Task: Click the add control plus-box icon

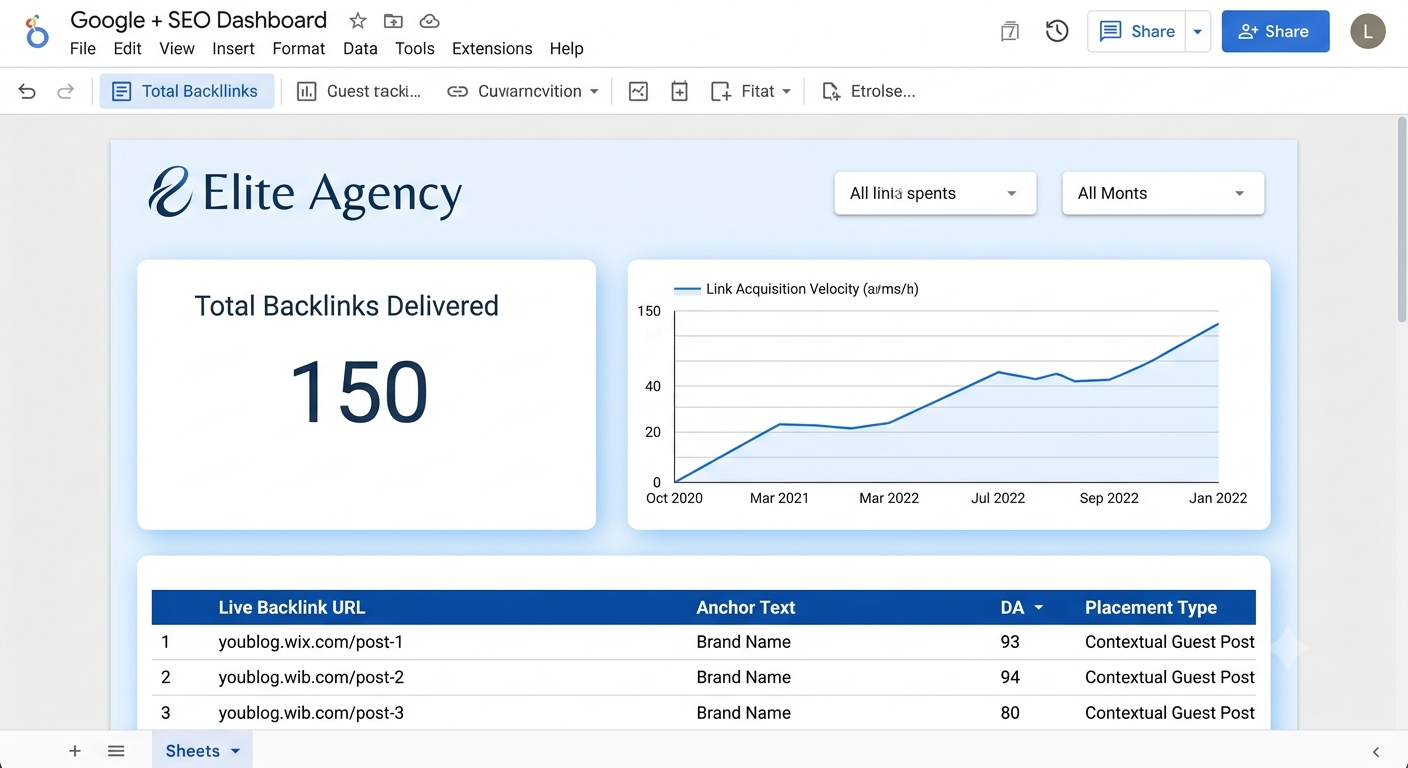Action: coord(679,92)
